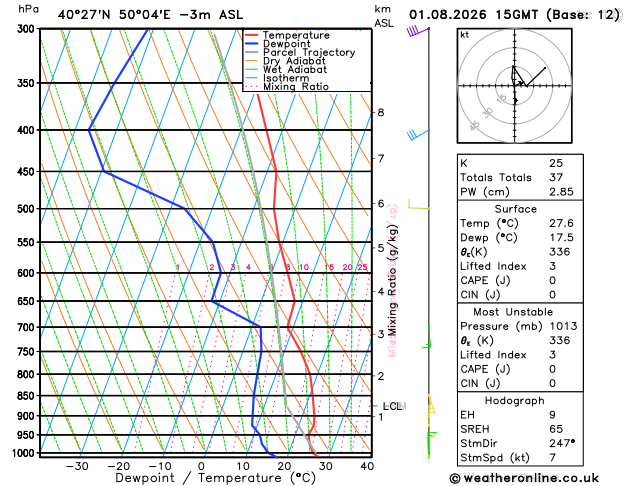Click the 500 pressure level label
Image resolution: width=629 pixels, height=486 pixels.
coord(28,209)
